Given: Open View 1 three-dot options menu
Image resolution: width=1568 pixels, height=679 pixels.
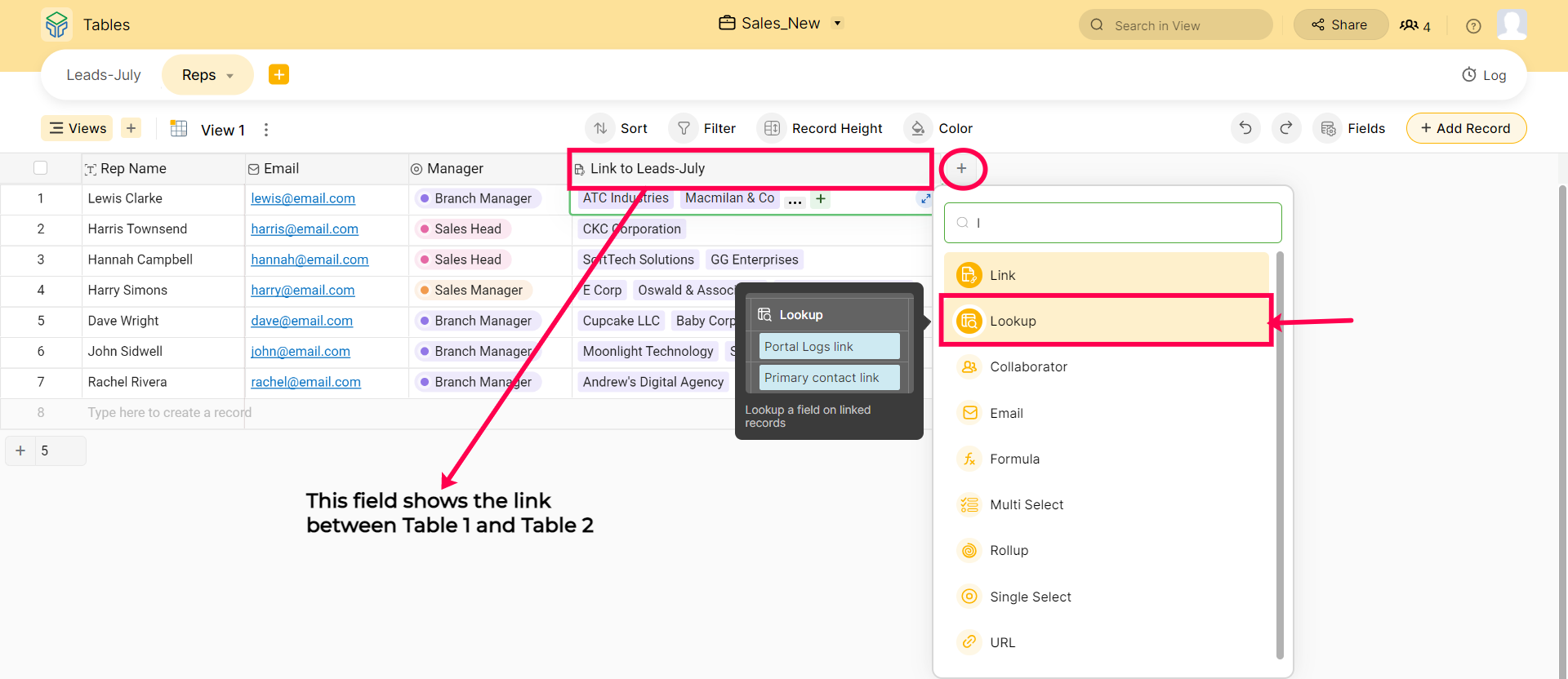Looking at the screenshot, I should 266,130.
